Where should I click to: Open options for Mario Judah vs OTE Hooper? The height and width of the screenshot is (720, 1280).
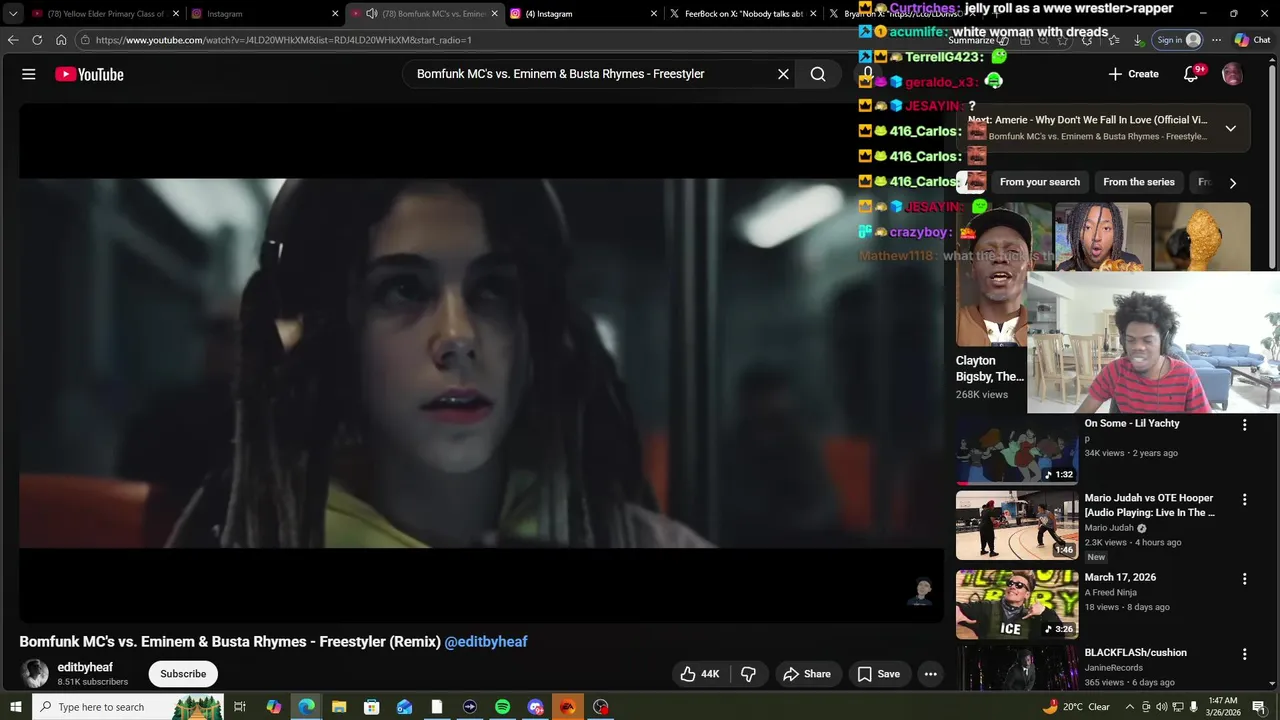point(1244,499)
